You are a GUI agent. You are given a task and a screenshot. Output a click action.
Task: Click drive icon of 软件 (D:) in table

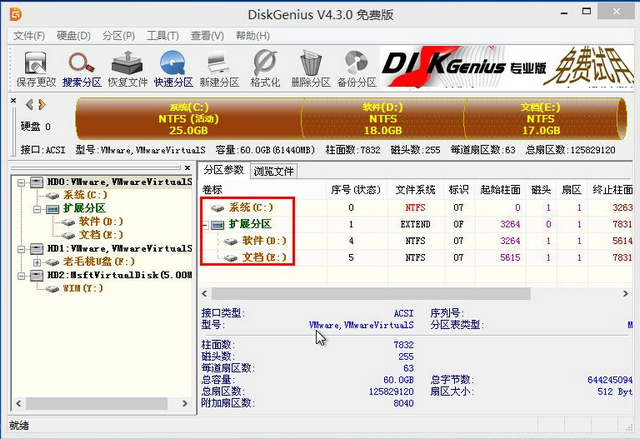231,242
